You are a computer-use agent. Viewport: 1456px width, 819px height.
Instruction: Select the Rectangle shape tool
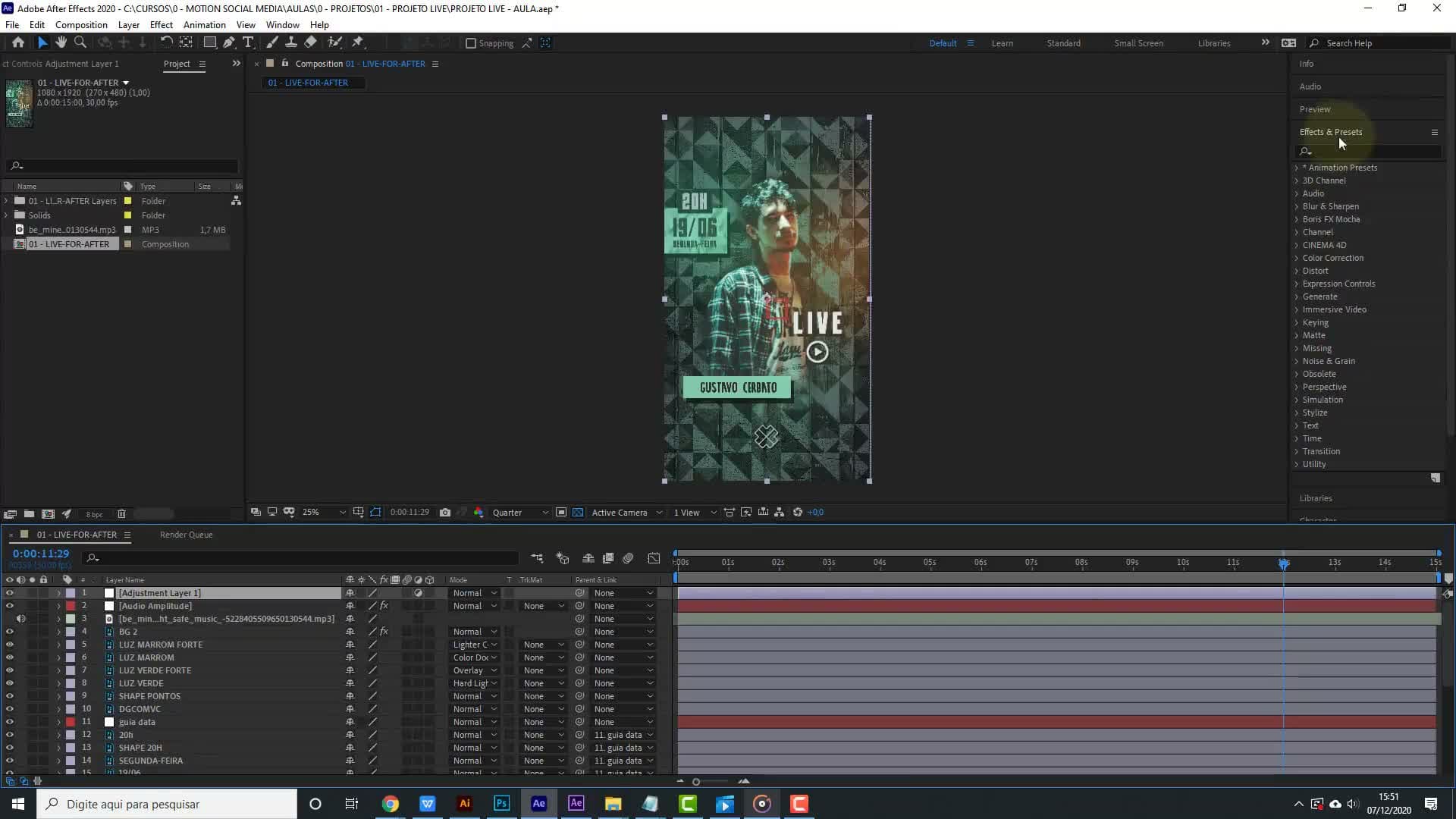pyautogui.click(x=210, y=42)
